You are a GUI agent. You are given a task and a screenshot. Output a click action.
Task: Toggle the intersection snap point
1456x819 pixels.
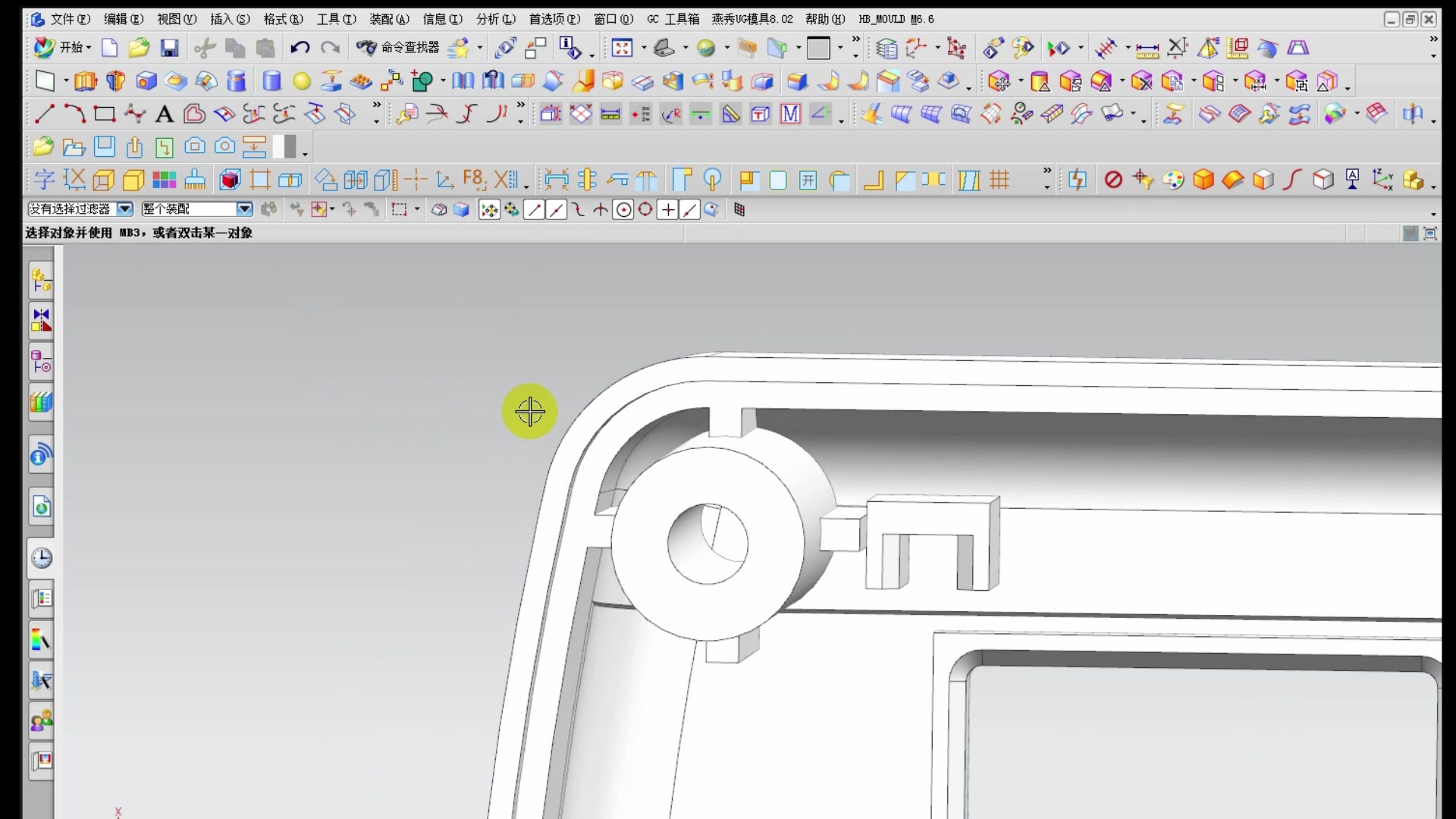(x=601, y=210)
